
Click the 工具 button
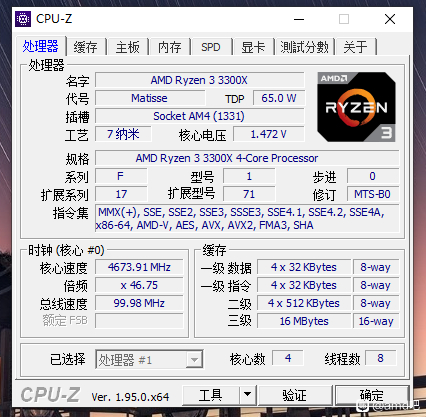211,395
